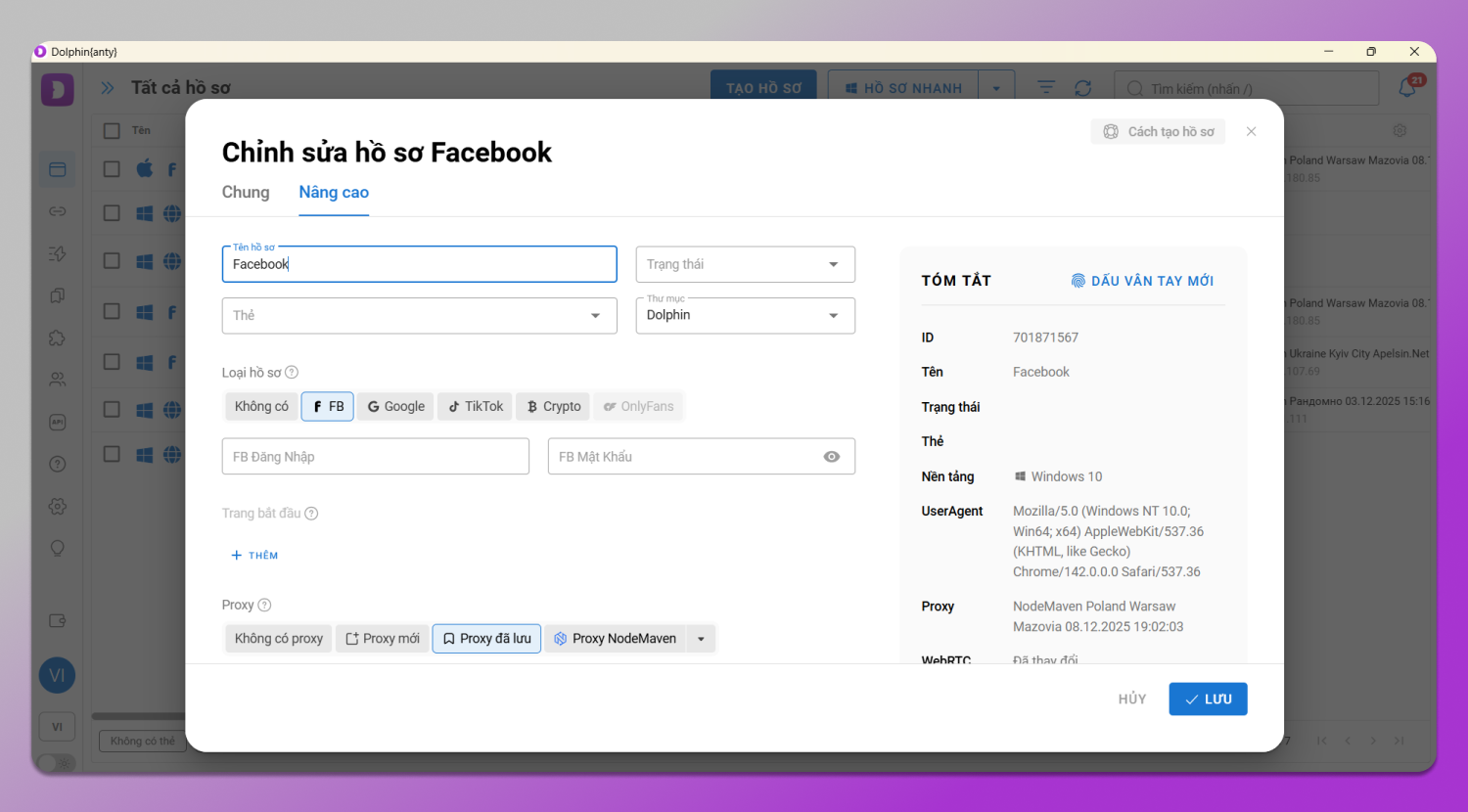Select the Nâng cao tab

coord(334,193)
